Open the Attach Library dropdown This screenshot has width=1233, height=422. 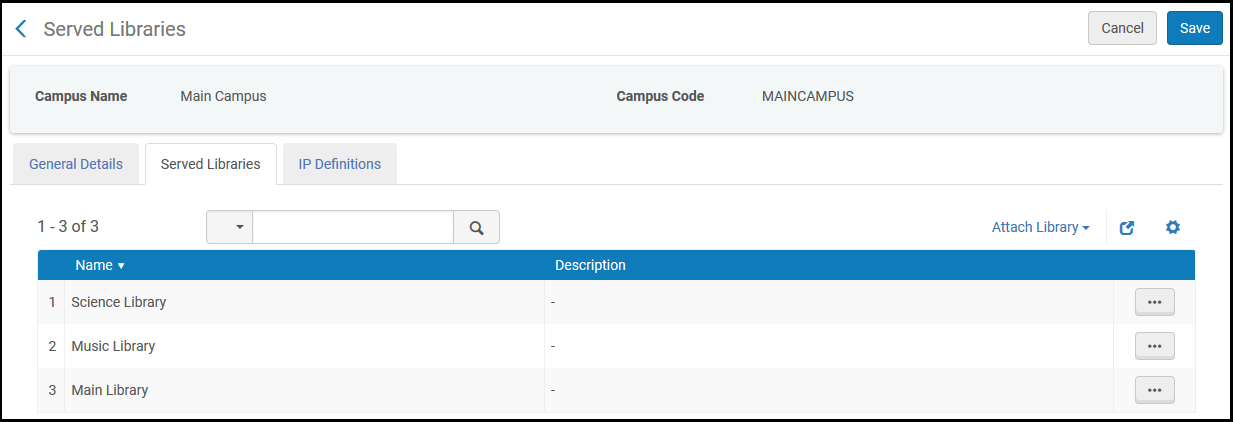[1040, 227]
